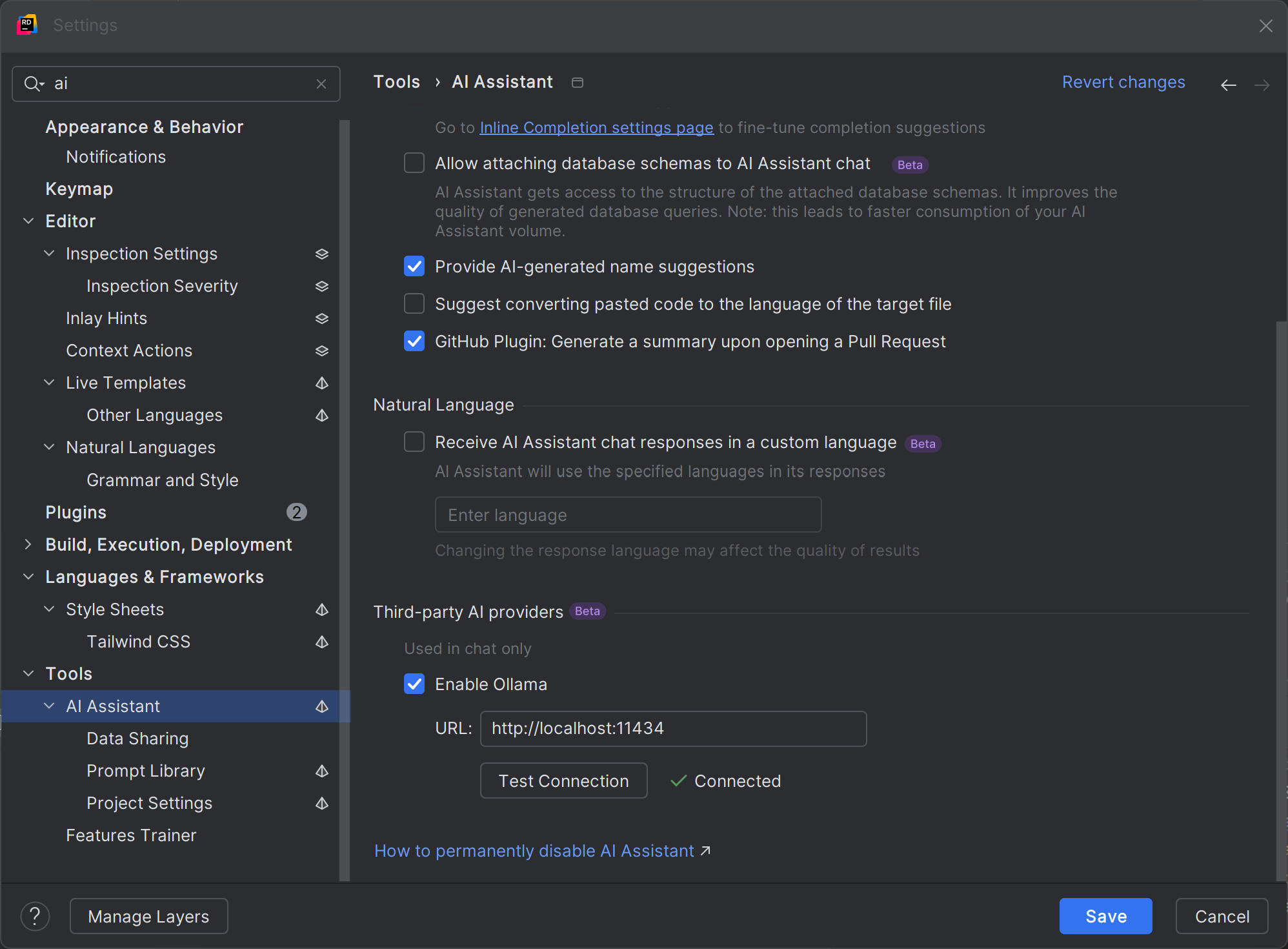Click the layer icon in AI Assistant row
The height and width of the screenshot is (949, 1288).
click(x=322, y=706)
